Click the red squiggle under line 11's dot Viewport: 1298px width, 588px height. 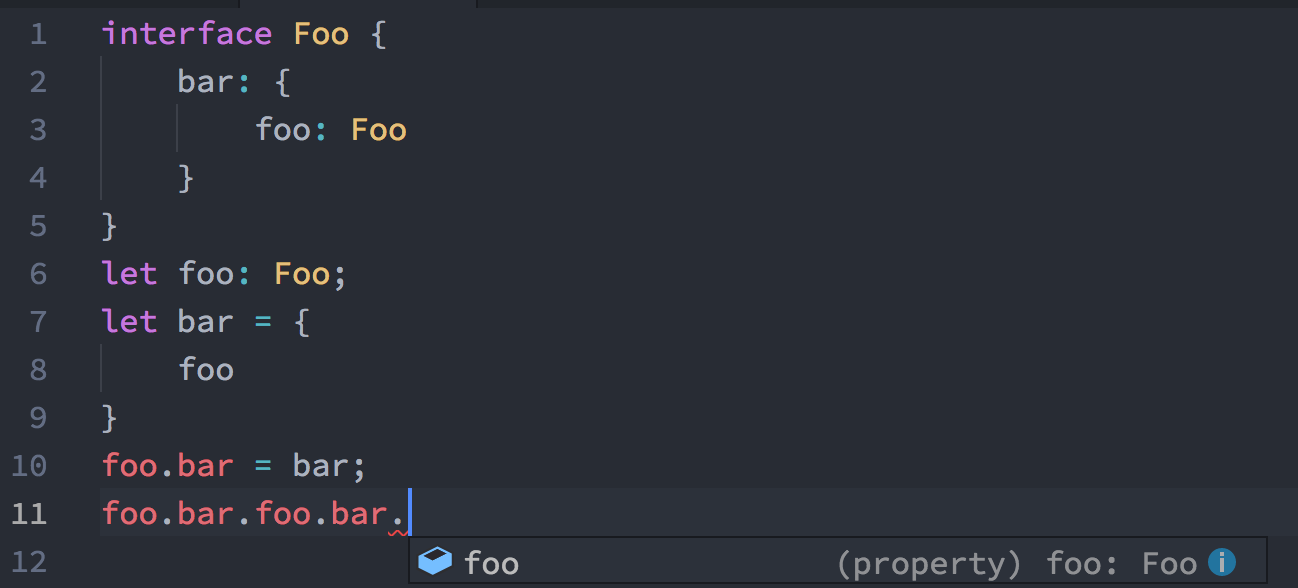(396, 533)
